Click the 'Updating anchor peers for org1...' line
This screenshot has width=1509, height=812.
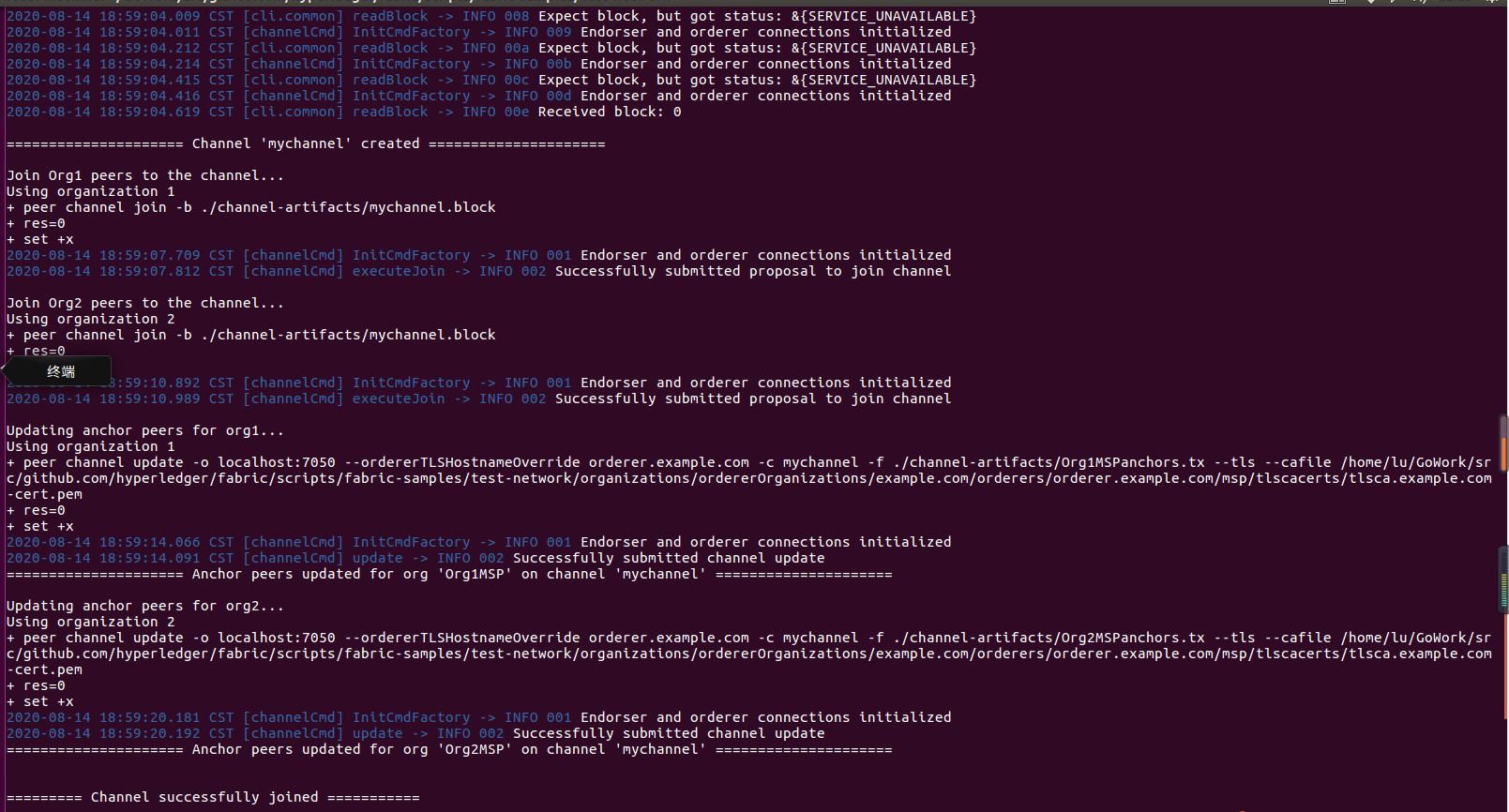click(144, 430)
